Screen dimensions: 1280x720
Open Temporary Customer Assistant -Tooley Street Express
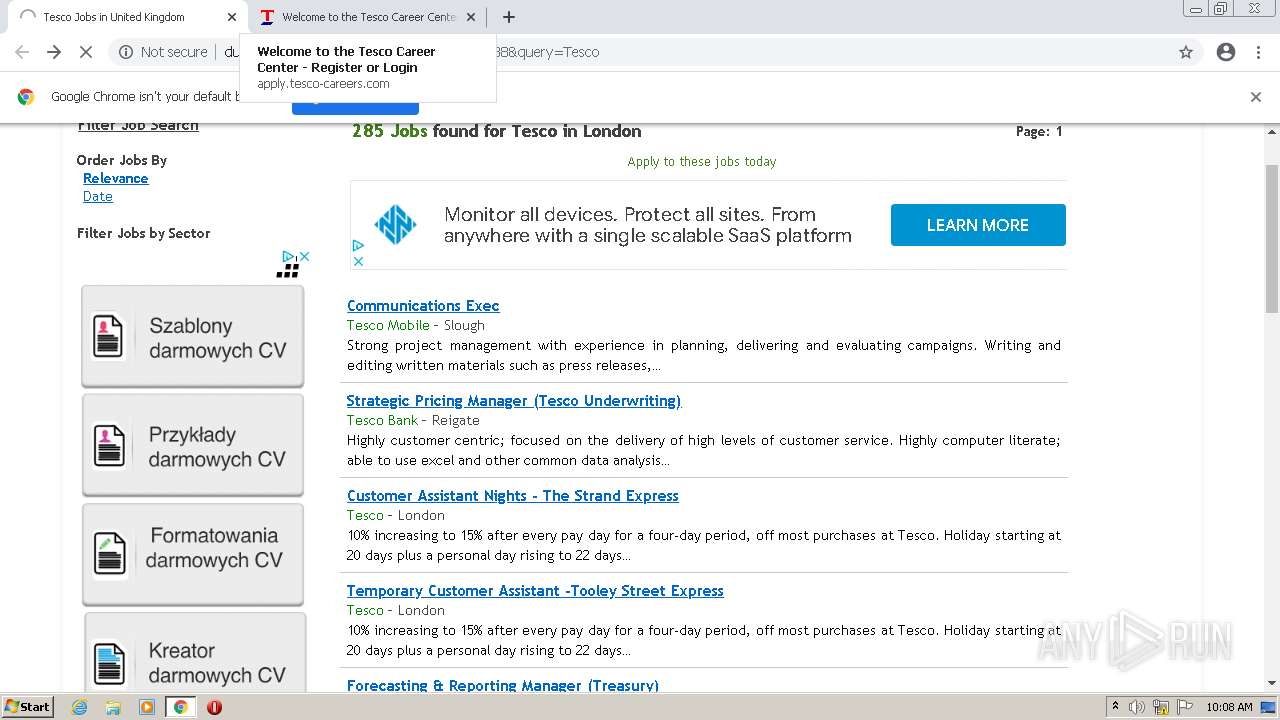click(x=535, y=591)
